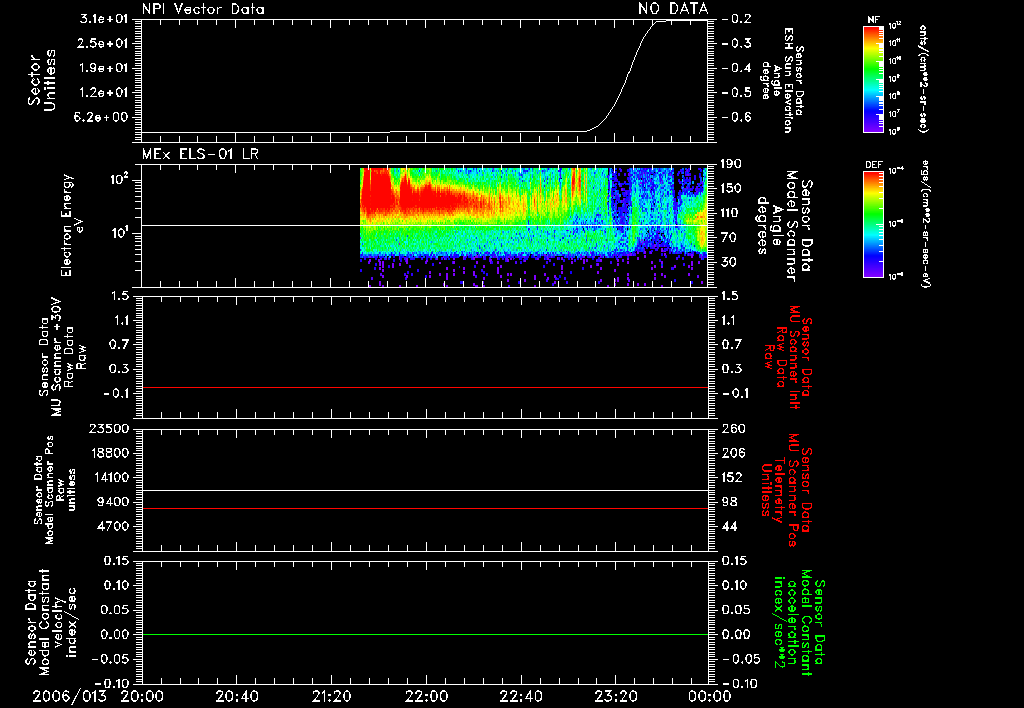The image size is (1024, 708).
Task: Click the '190' scanner angle tick value
Action: pos(731,163)
